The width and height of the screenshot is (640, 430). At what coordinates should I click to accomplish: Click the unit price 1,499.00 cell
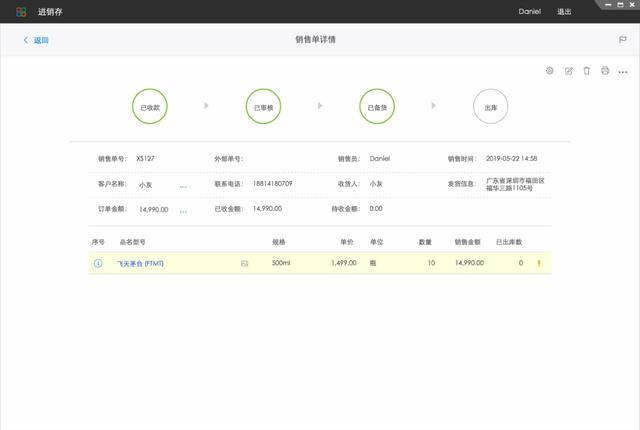[x=344, y=263]
